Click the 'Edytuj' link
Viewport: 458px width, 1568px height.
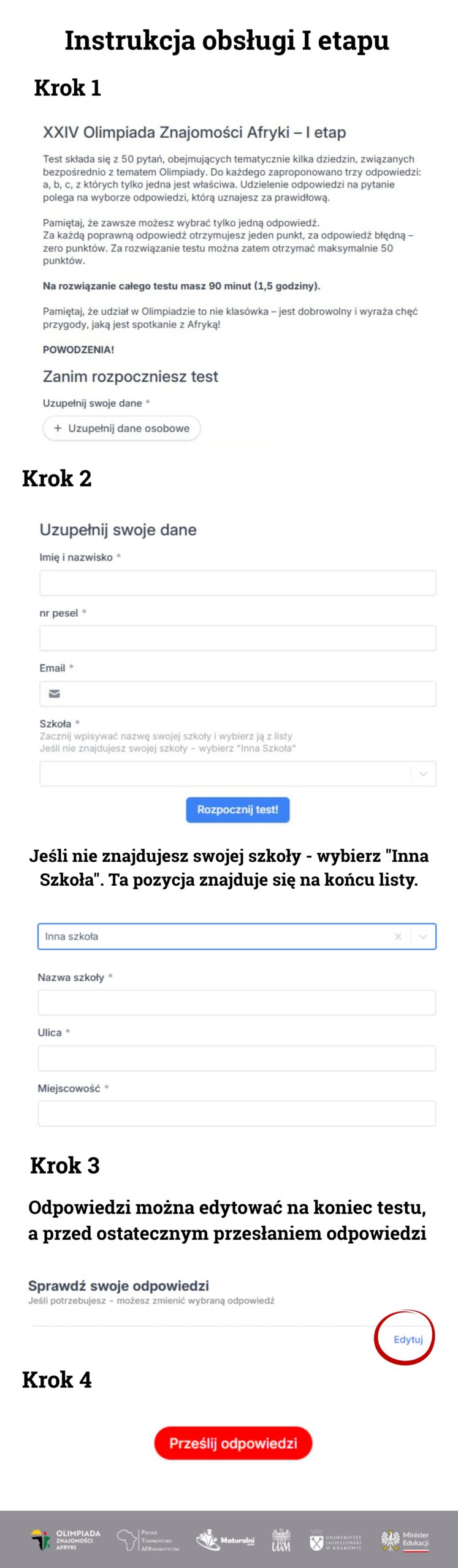408,1339
